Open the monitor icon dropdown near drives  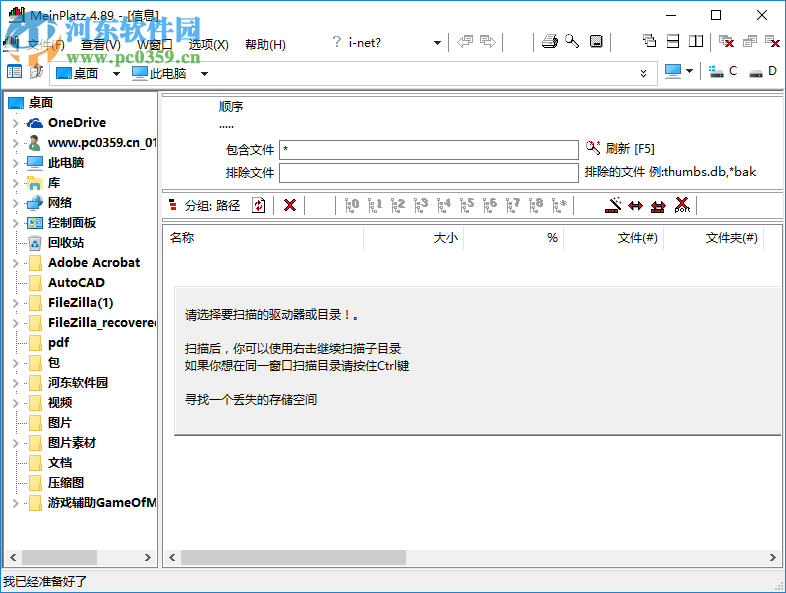tap(690, 71)
